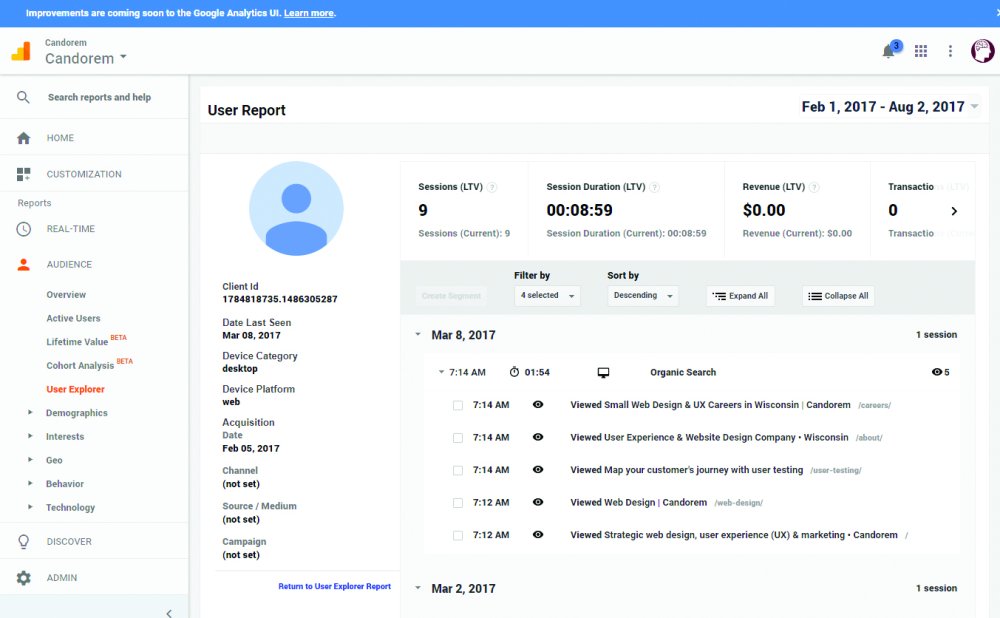Open the Sort by Descending dropdown

point(643,295)
